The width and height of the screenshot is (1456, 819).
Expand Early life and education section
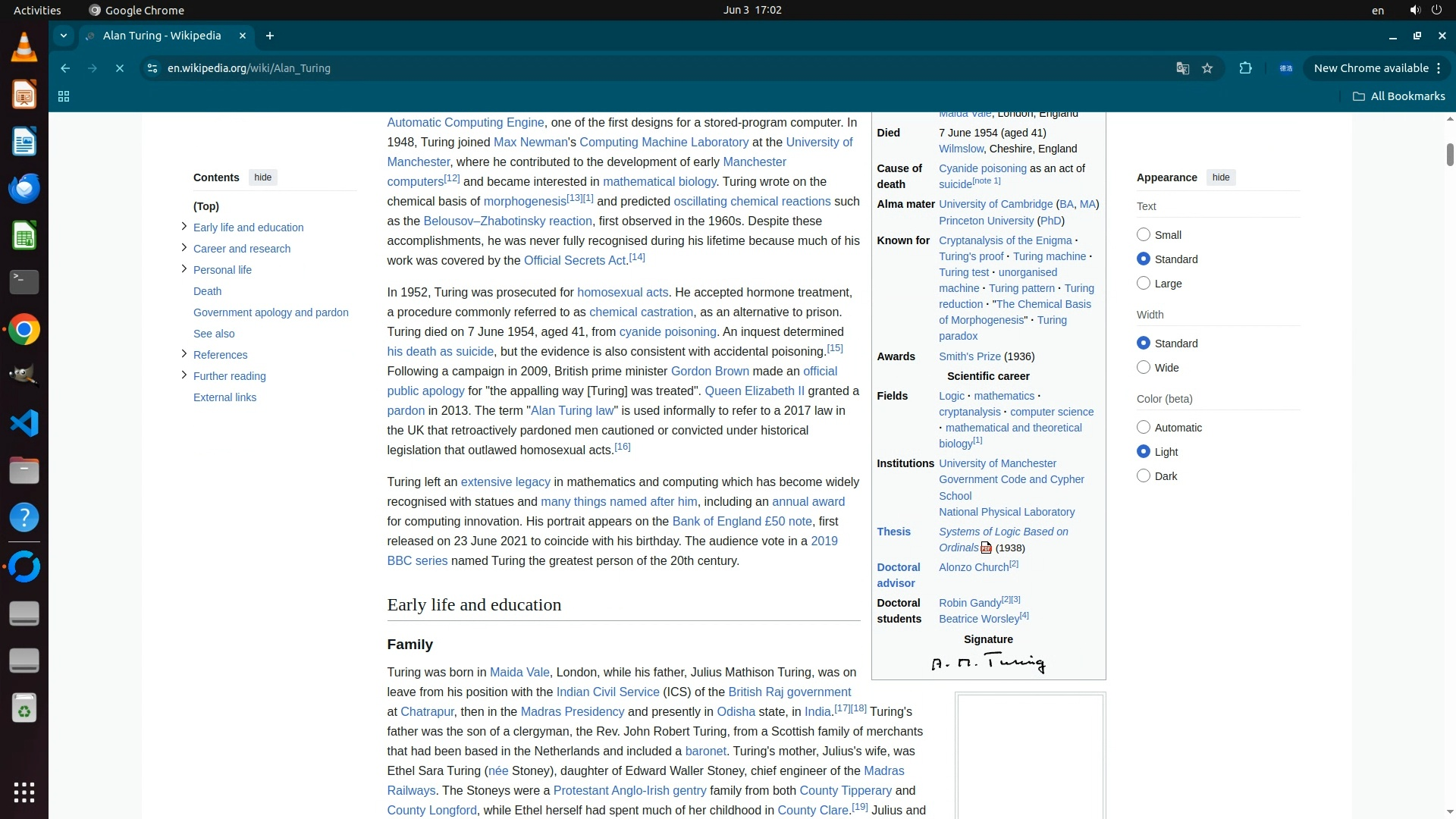pos(184,226)
